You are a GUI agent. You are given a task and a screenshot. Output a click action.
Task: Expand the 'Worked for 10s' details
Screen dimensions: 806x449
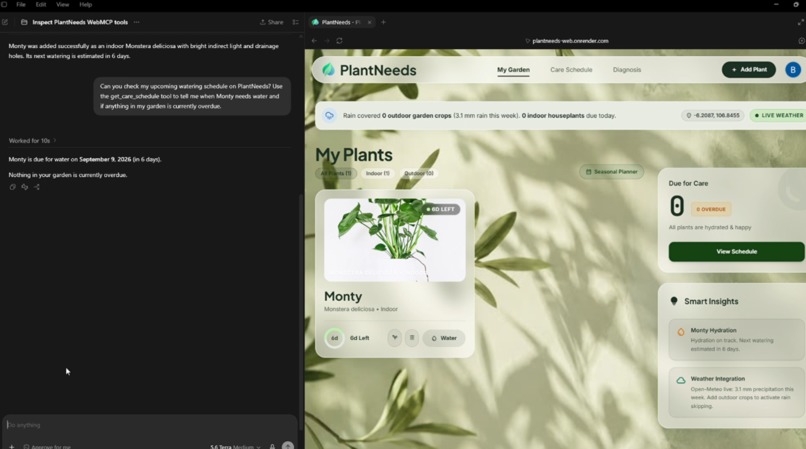32,140
